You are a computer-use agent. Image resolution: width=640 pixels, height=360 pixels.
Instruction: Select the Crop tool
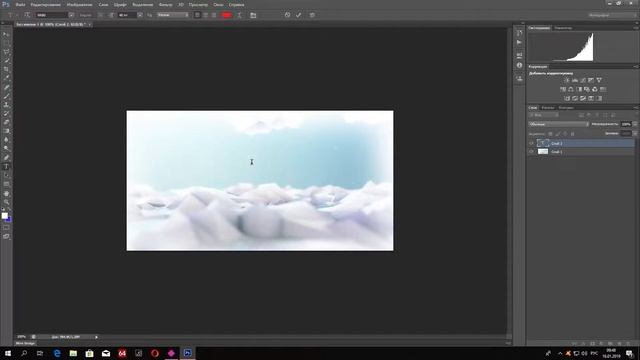[x=6, y=69]
